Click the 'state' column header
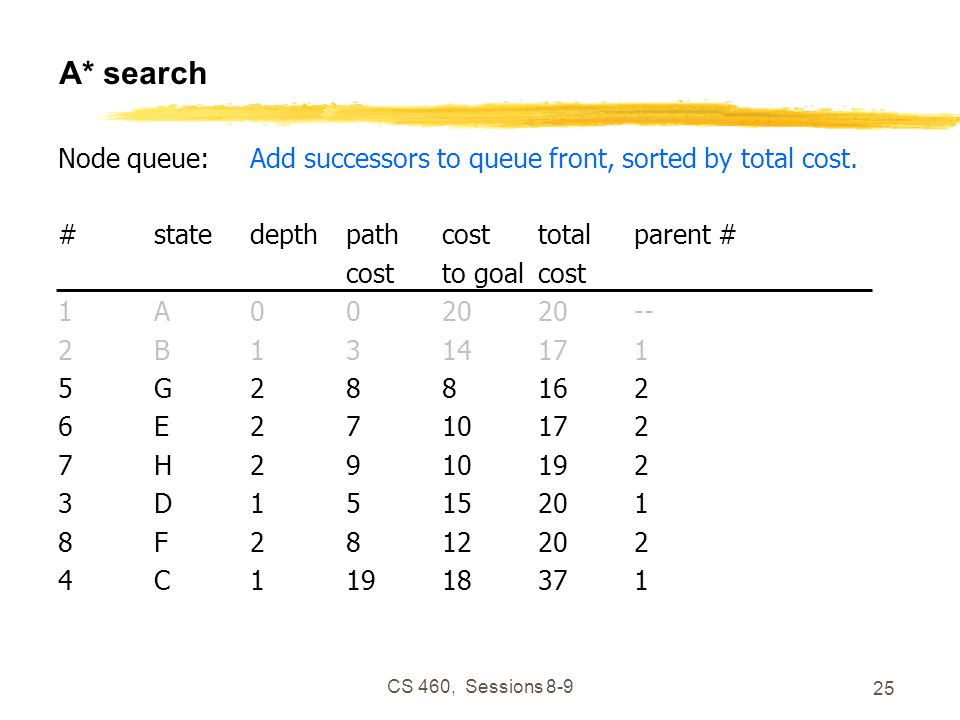 click(x=182, y=235)
